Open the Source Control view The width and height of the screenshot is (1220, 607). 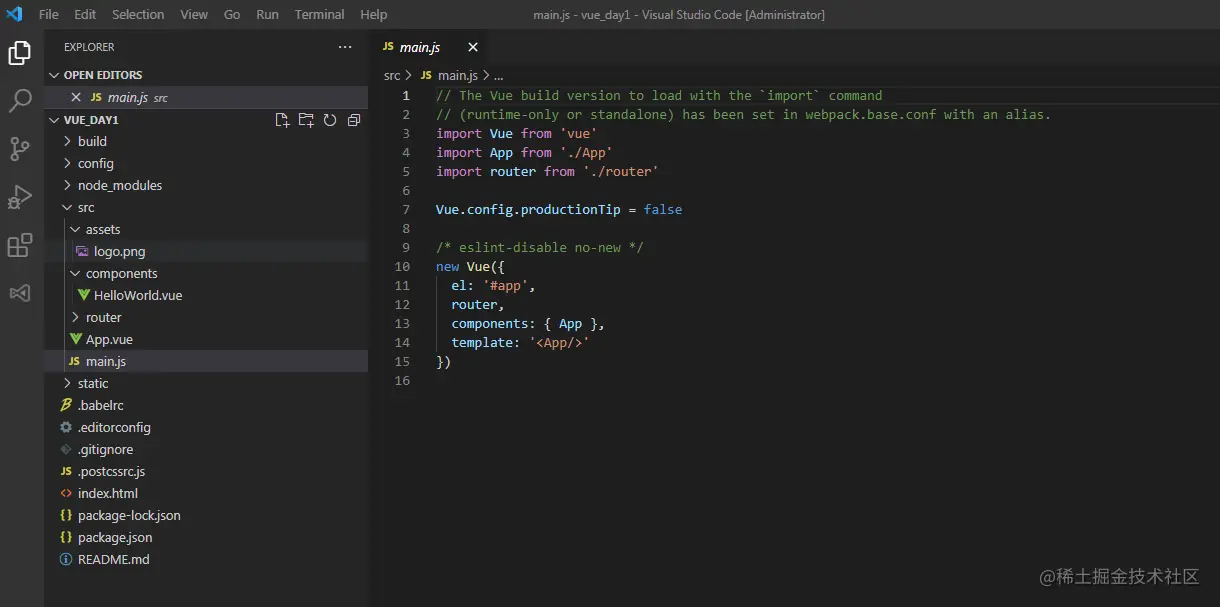(20, 149)
